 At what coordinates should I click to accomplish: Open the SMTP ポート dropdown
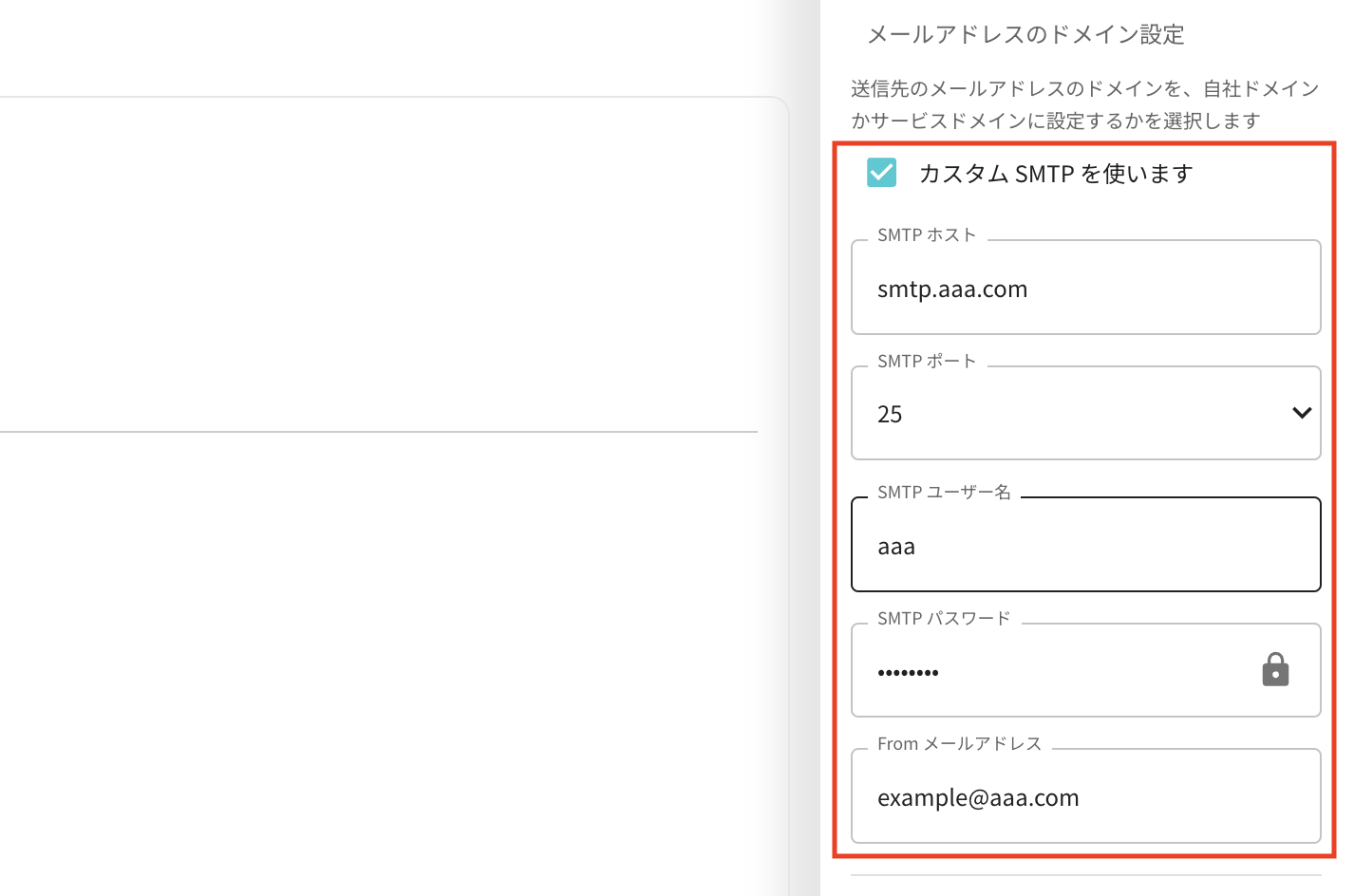(x=1085, y=413)
